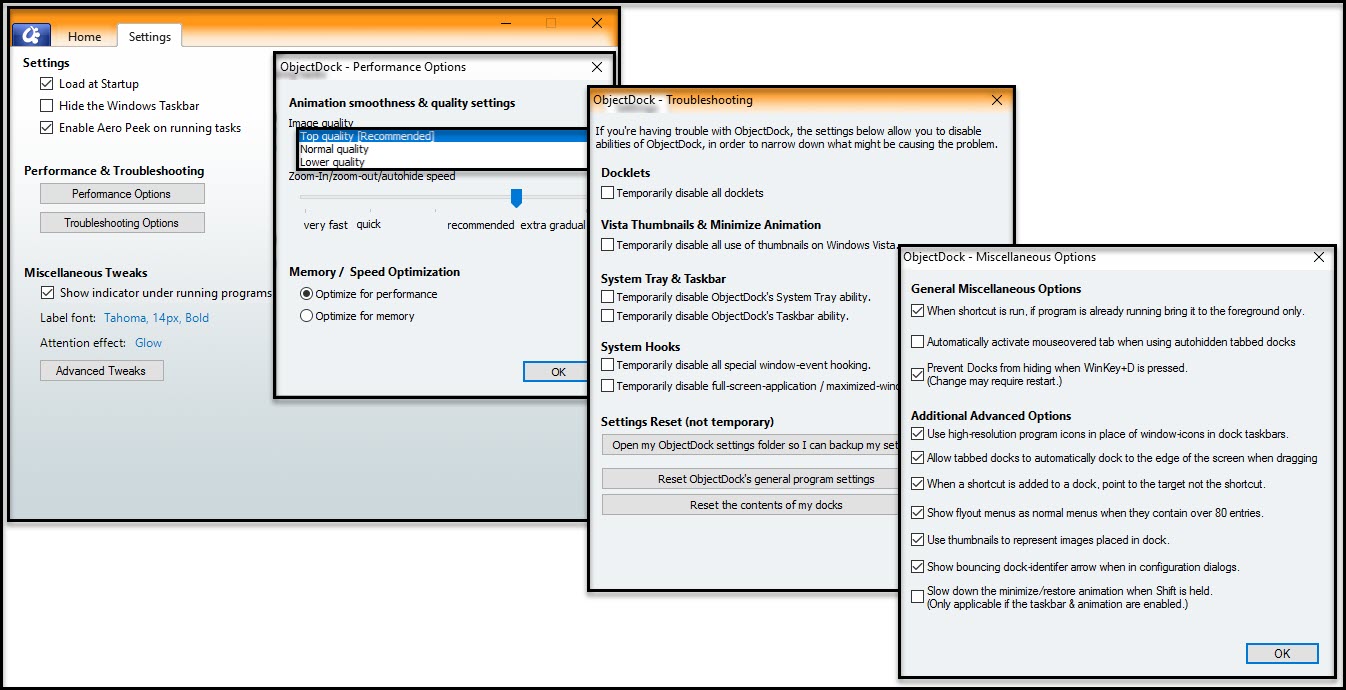Screen dimensions: 1346x690
Task: Toggle Enable Aero Peek on running tasks
Action: click(x=47, y=128)
